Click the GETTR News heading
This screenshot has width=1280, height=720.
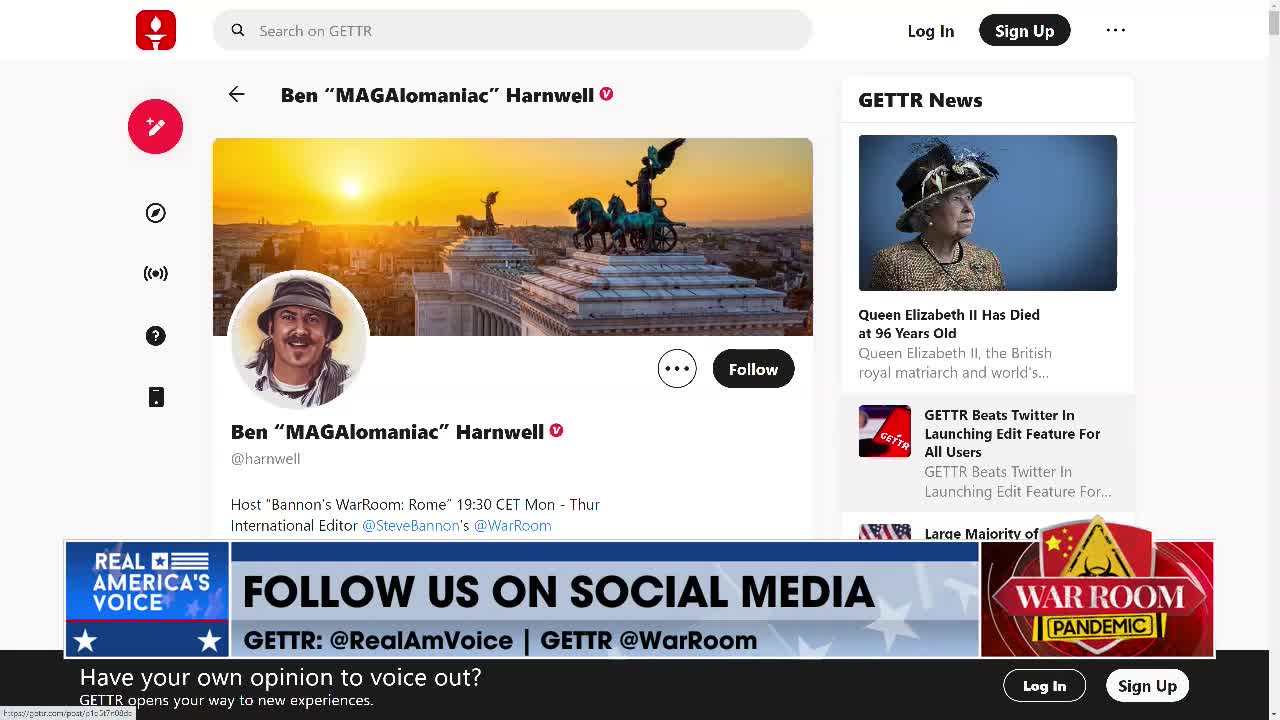tap(920, 100)
